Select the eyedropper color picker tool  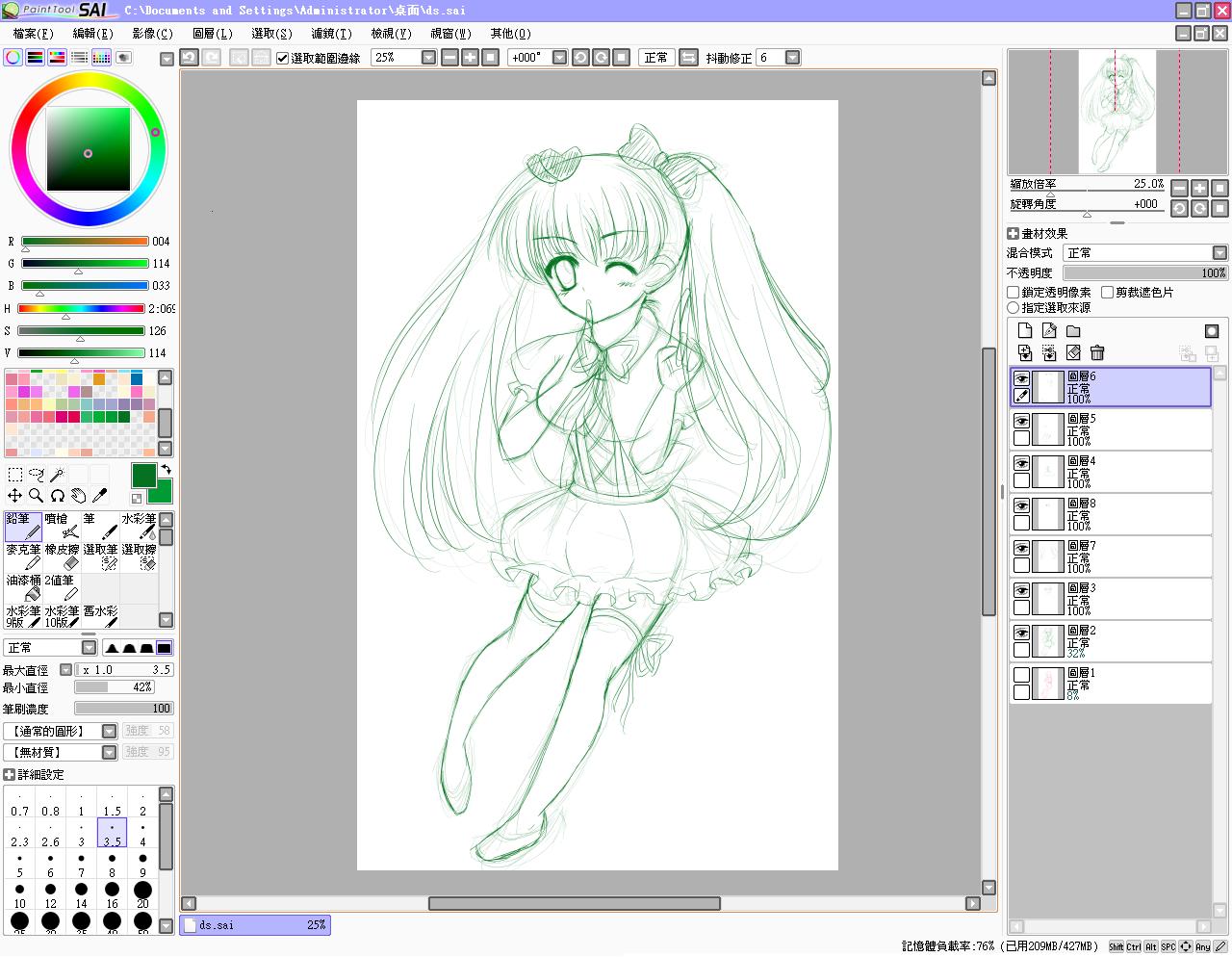coord(100,496)
